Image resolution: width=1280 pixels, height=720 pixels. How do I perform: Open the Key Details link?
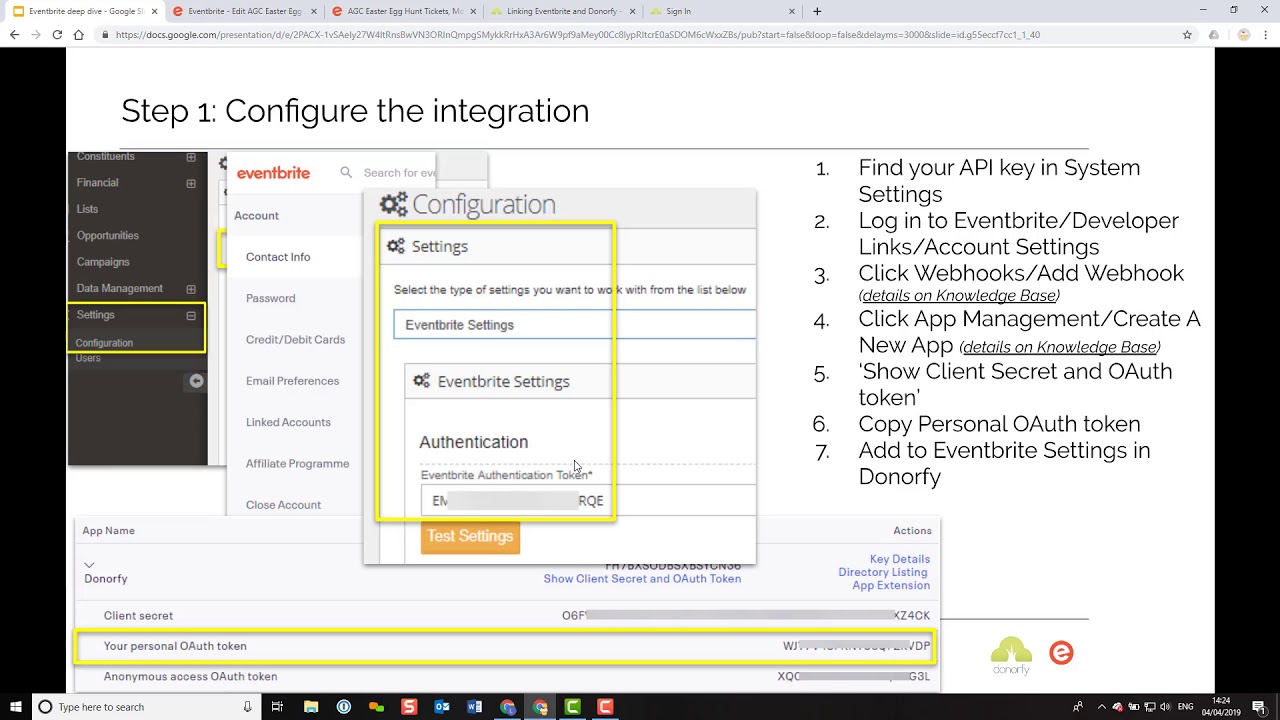click(899, 559)
